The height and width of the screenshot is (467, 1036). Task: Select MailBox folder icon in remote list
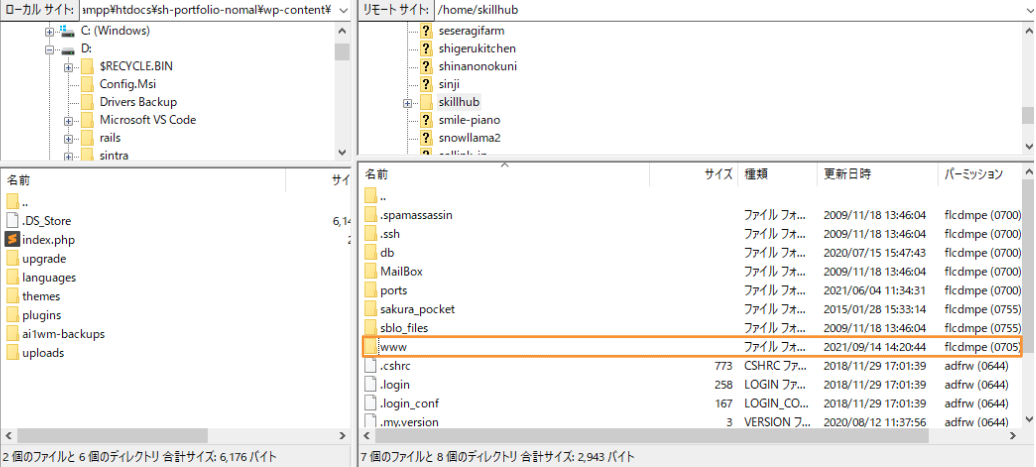coord(371,271)
